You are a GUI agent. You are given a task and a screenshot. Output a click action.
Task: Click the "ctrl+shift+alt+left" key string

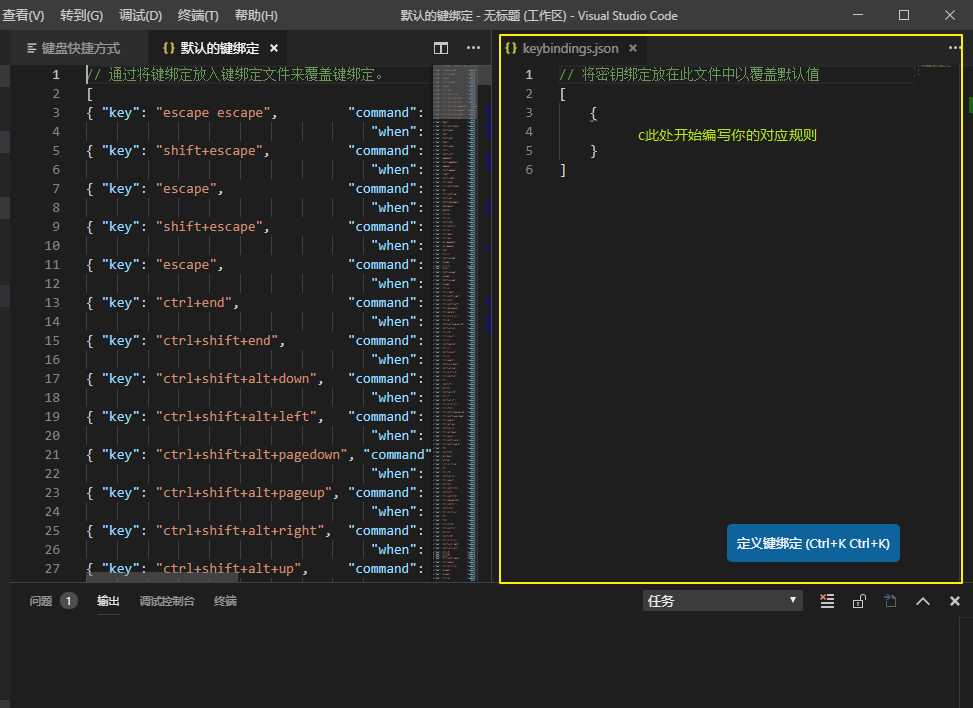pos(236,416)
